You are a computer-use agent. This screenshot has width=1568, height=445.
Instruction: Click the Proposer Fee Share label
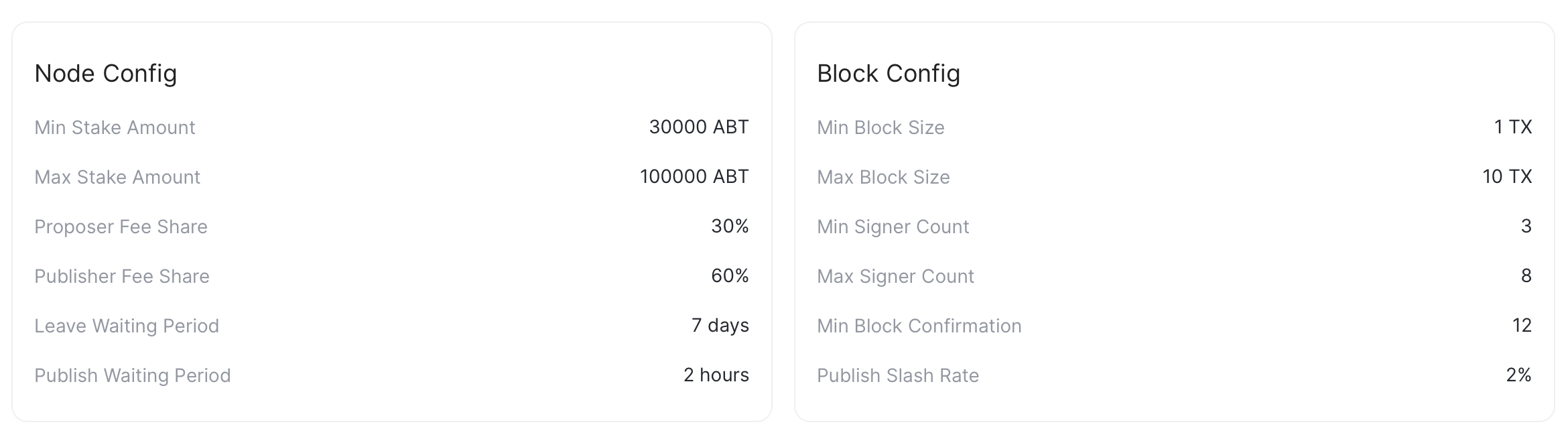(121, 227)
